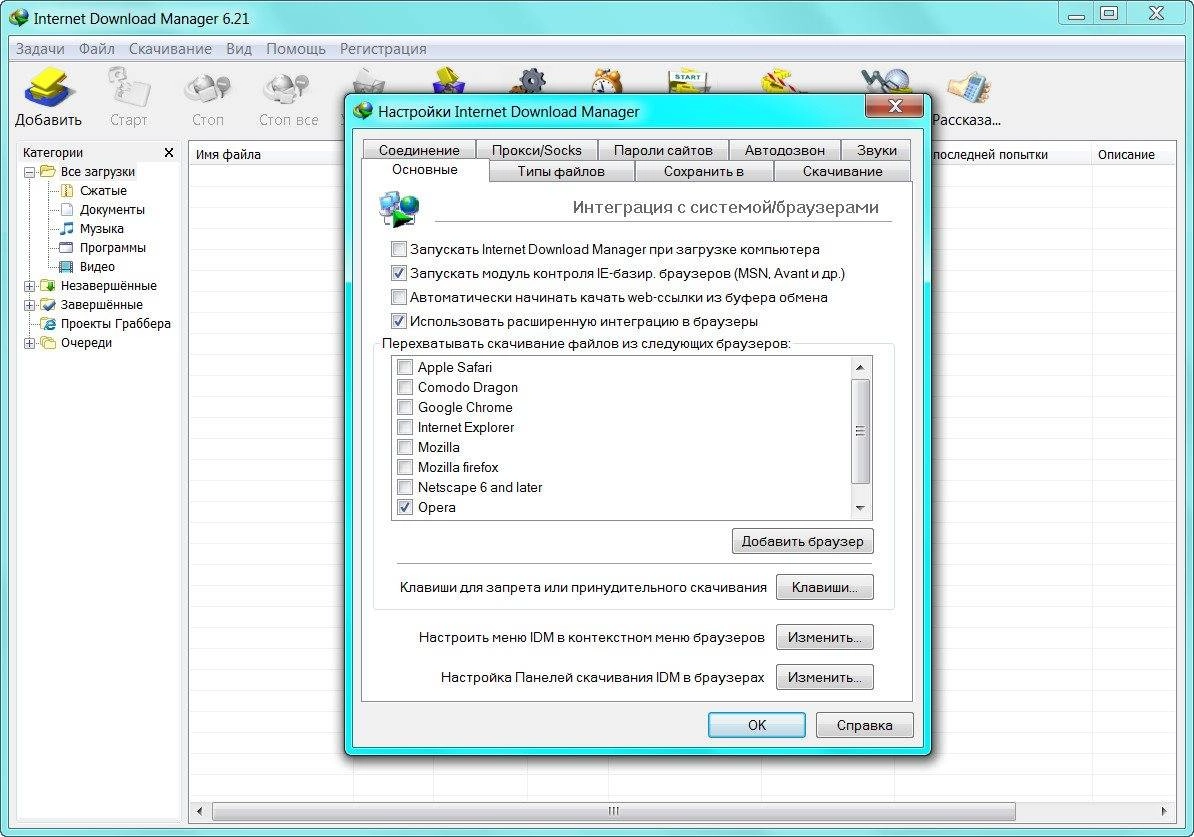
Task: Click the alarm clock scheduler toolbar icon
Action: [x=608, y=81]
